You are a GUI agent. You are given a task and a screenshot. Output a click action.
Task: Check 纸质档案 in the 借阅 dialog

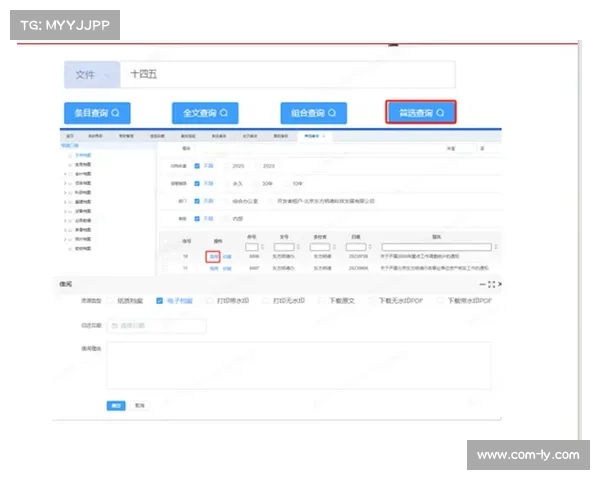tap(110, 301)
